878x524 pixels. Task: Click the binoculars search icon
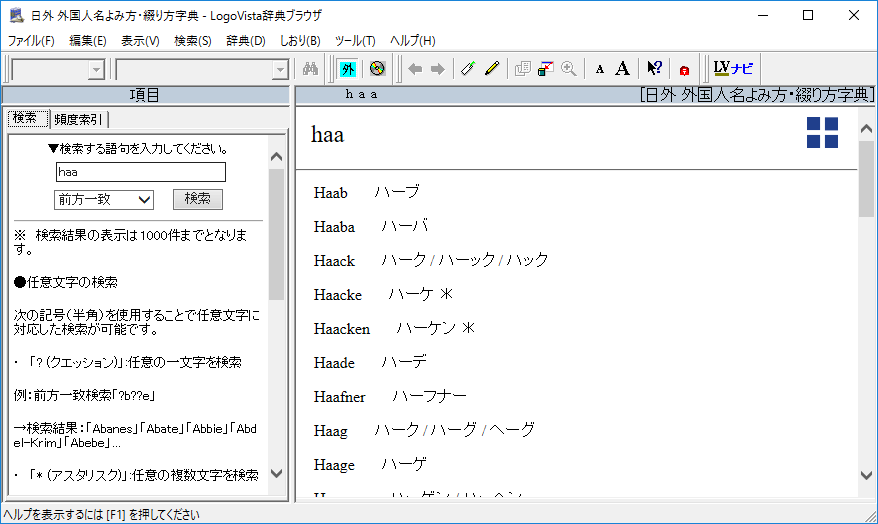point(310,69)
